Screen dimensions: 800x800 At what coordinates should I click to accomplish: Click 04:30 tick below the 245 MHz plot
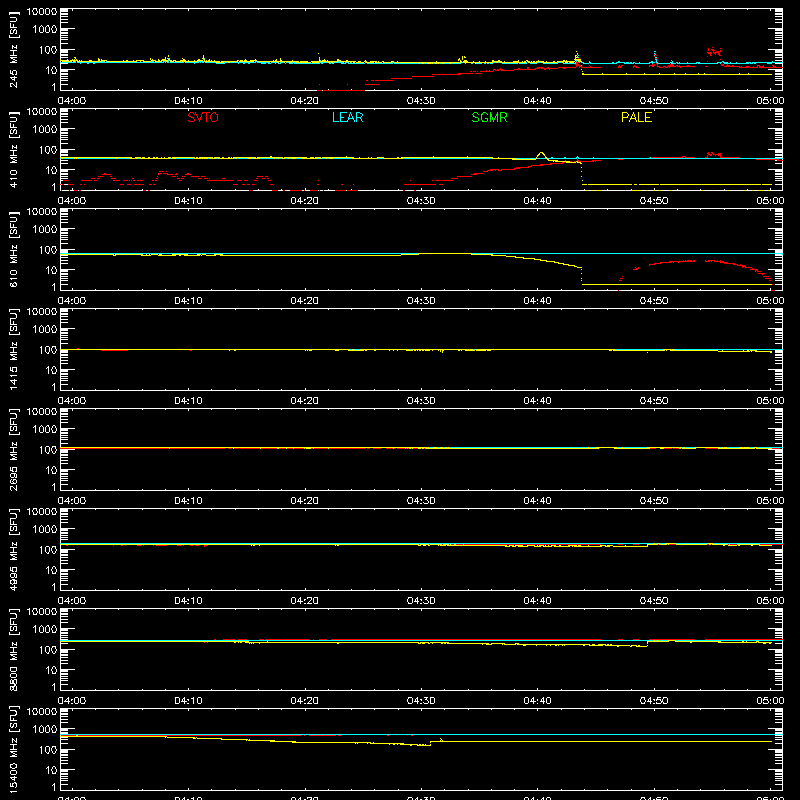pyautogui.click(x=421, y=101)
